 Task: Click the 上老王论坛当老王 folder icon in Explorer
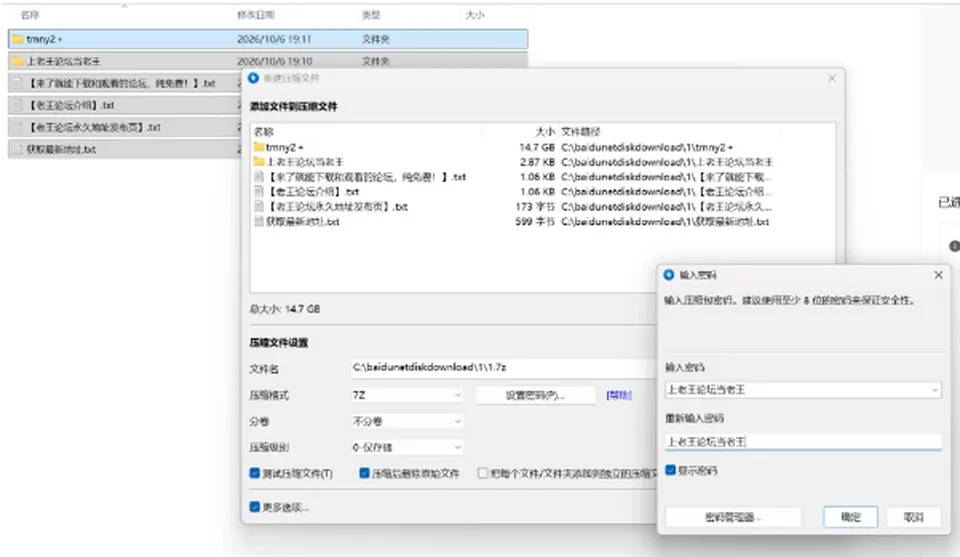pos(17,61)
